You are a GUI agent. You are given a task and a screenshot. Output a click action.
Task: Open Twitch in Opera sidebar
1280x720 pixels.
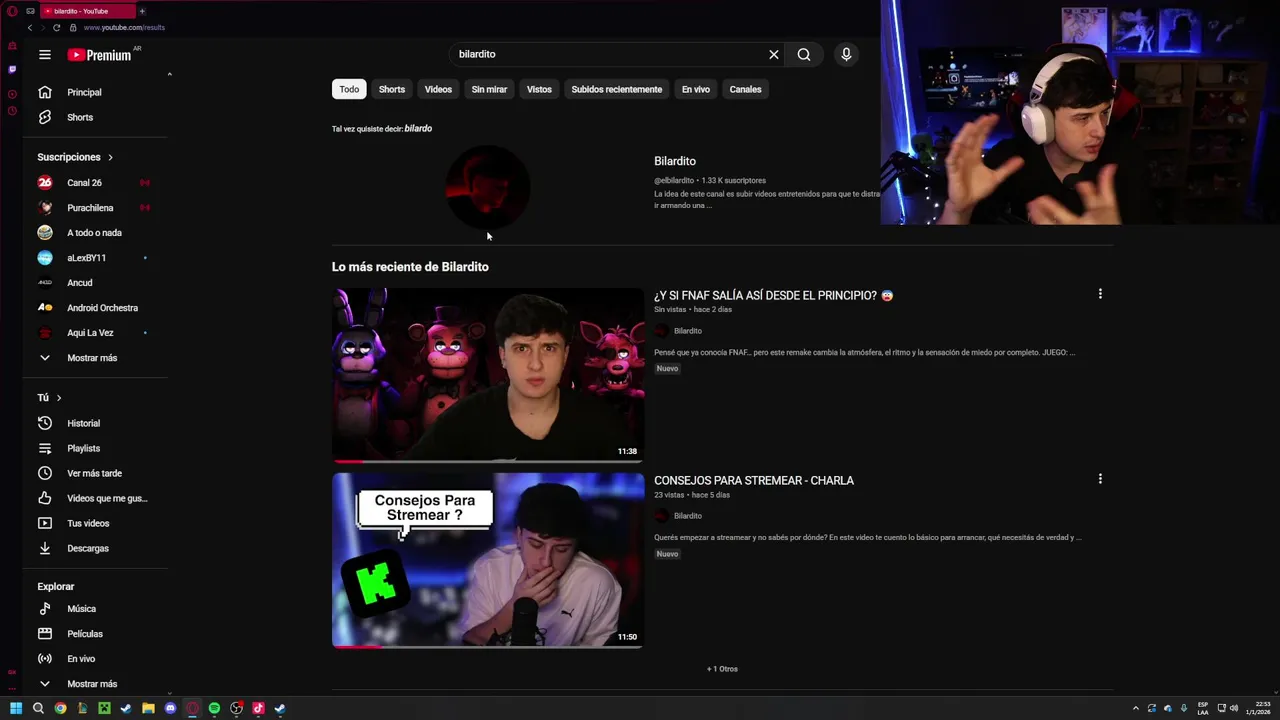[12, 70]
